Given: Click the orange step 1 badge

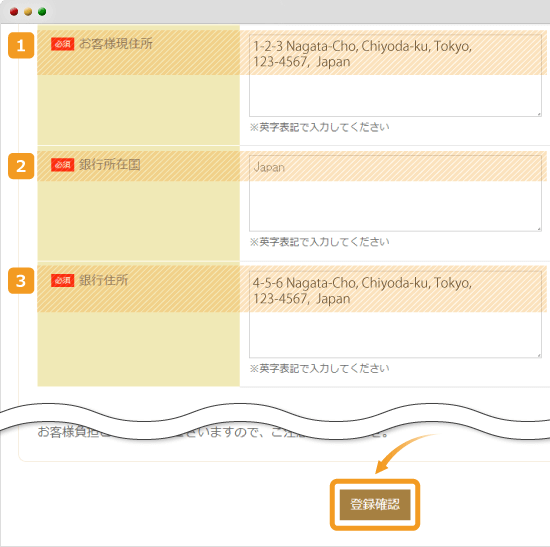Looking at the screenshot, I should pos(21,45).
